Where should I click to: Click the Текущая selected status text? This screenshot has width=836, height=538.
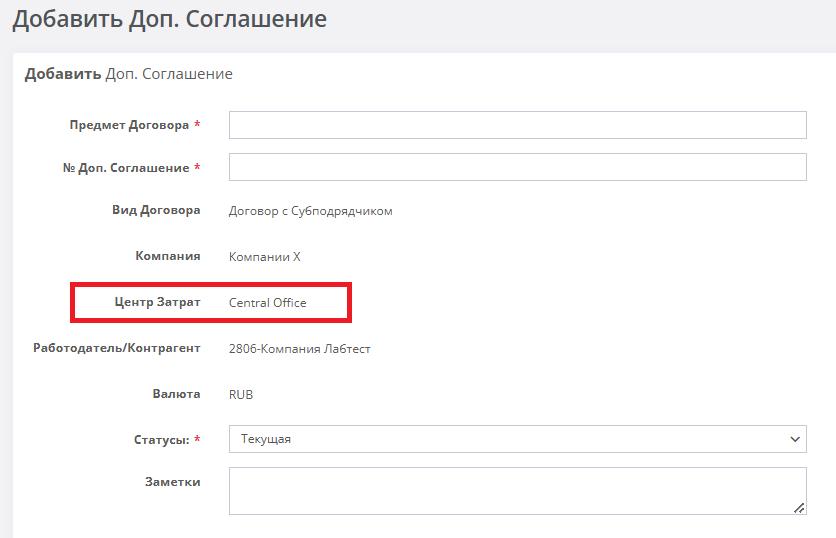click(266, 439)
